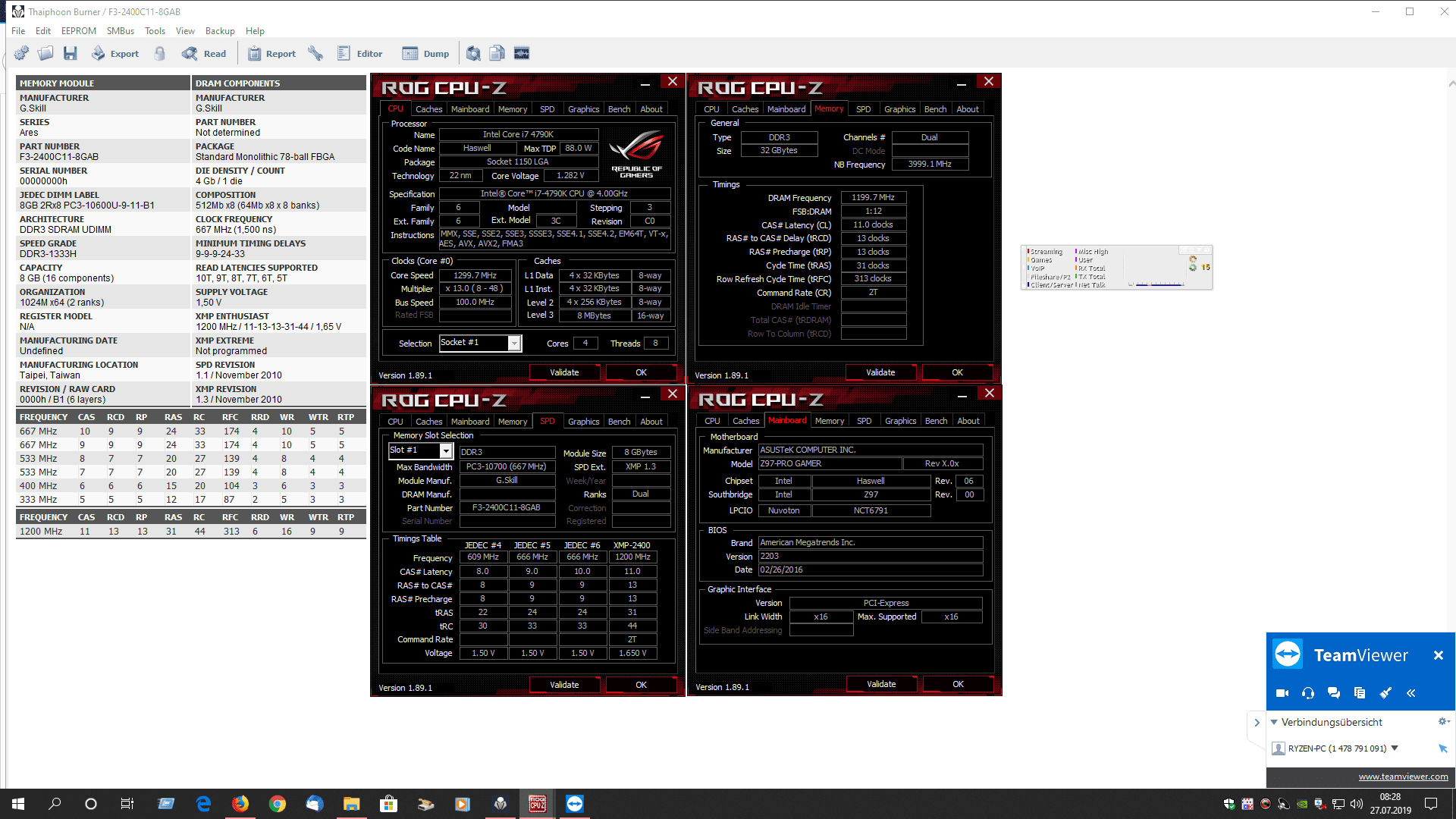Click the side arrow expander beside TeamViewer panel
The width and height of the screenshot is (1456, 819).
pyautogui.click(x=1257, y=723)
